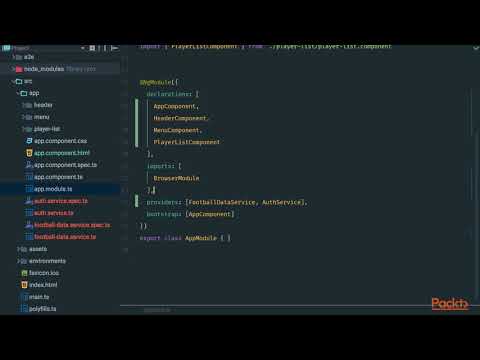Open app.component.css in the tree
The width and height of the screenshot is (480, 360).
[60, 141]
